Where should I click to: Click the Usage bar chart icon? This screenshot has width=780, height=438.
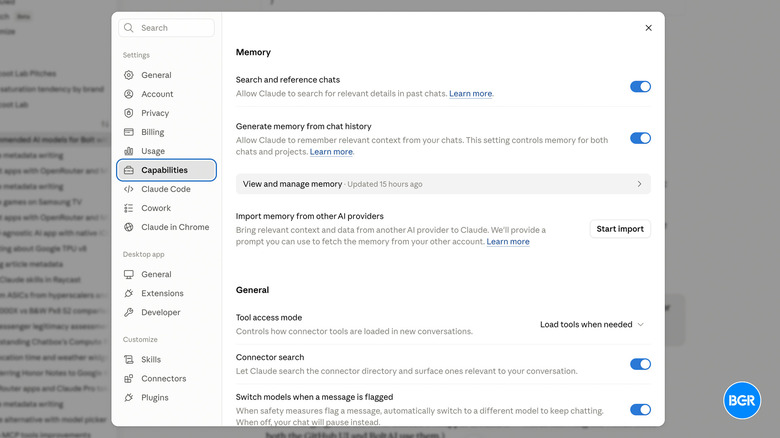point(129,151)
